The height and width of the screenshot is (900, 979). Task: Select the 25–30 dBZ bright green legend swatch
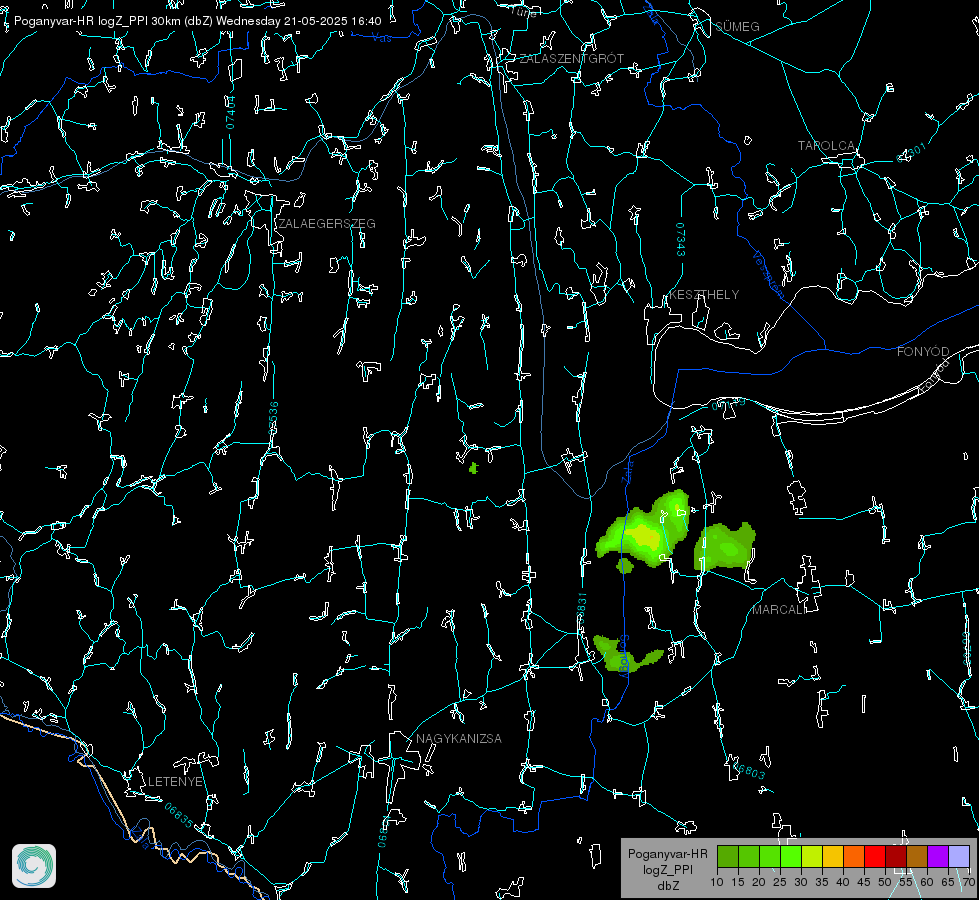coord(791,856)
